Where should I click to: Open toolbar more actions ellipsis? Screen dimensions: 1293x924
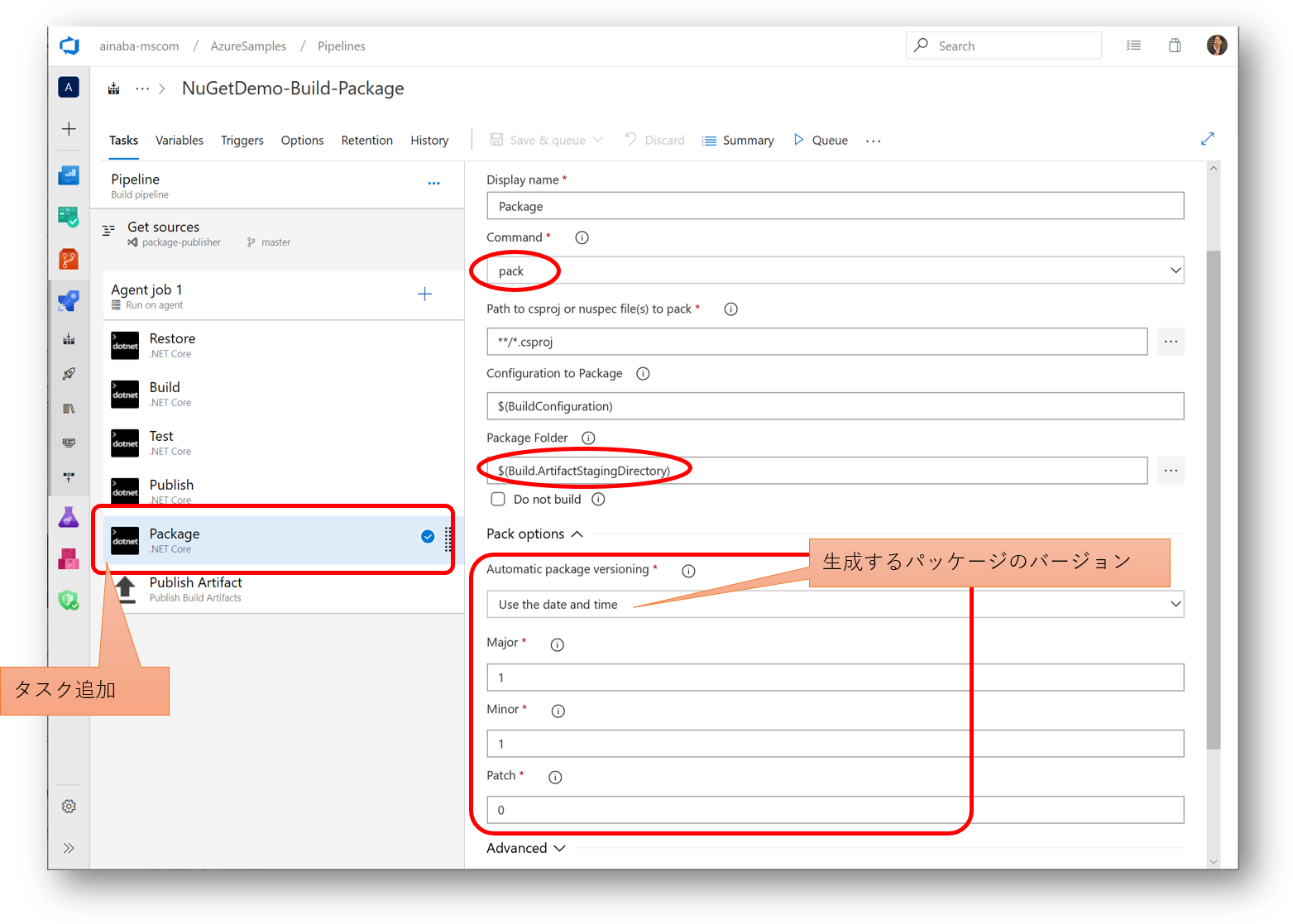click(x=874, y=141)
